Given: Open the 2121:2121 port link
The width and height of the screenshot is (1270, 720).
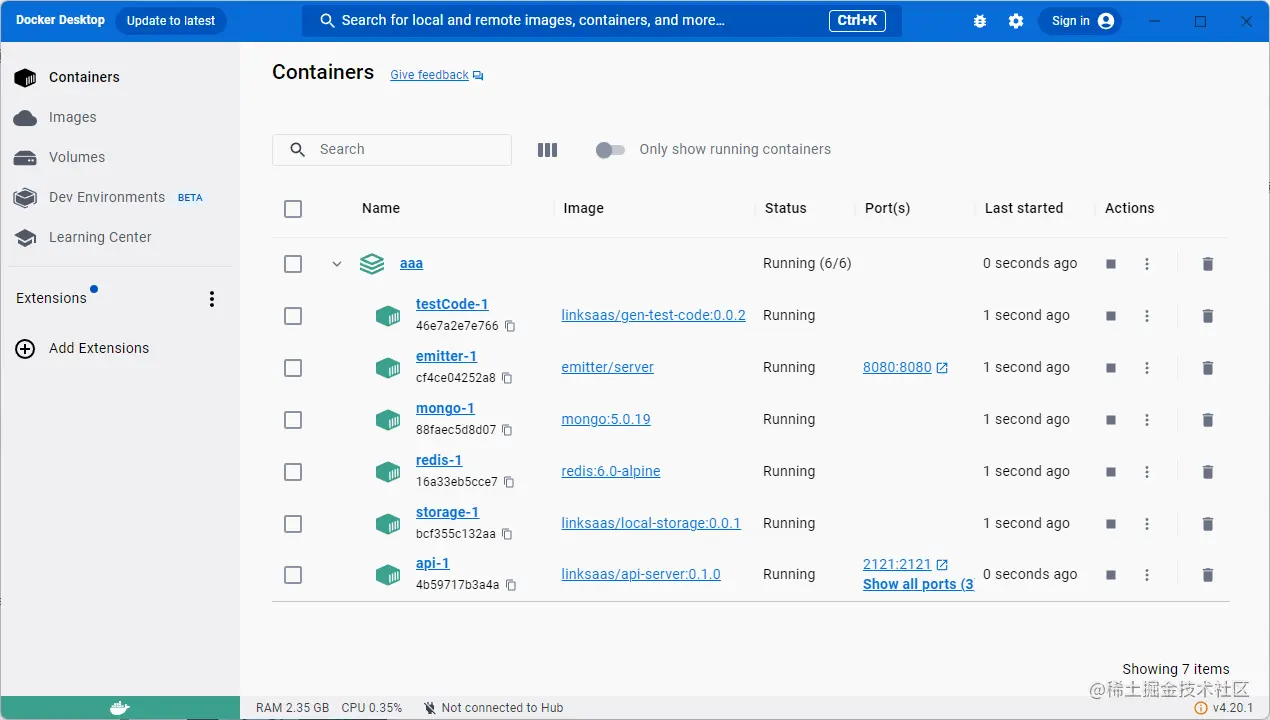Looking at the screenshot, I should click(905, 564).
